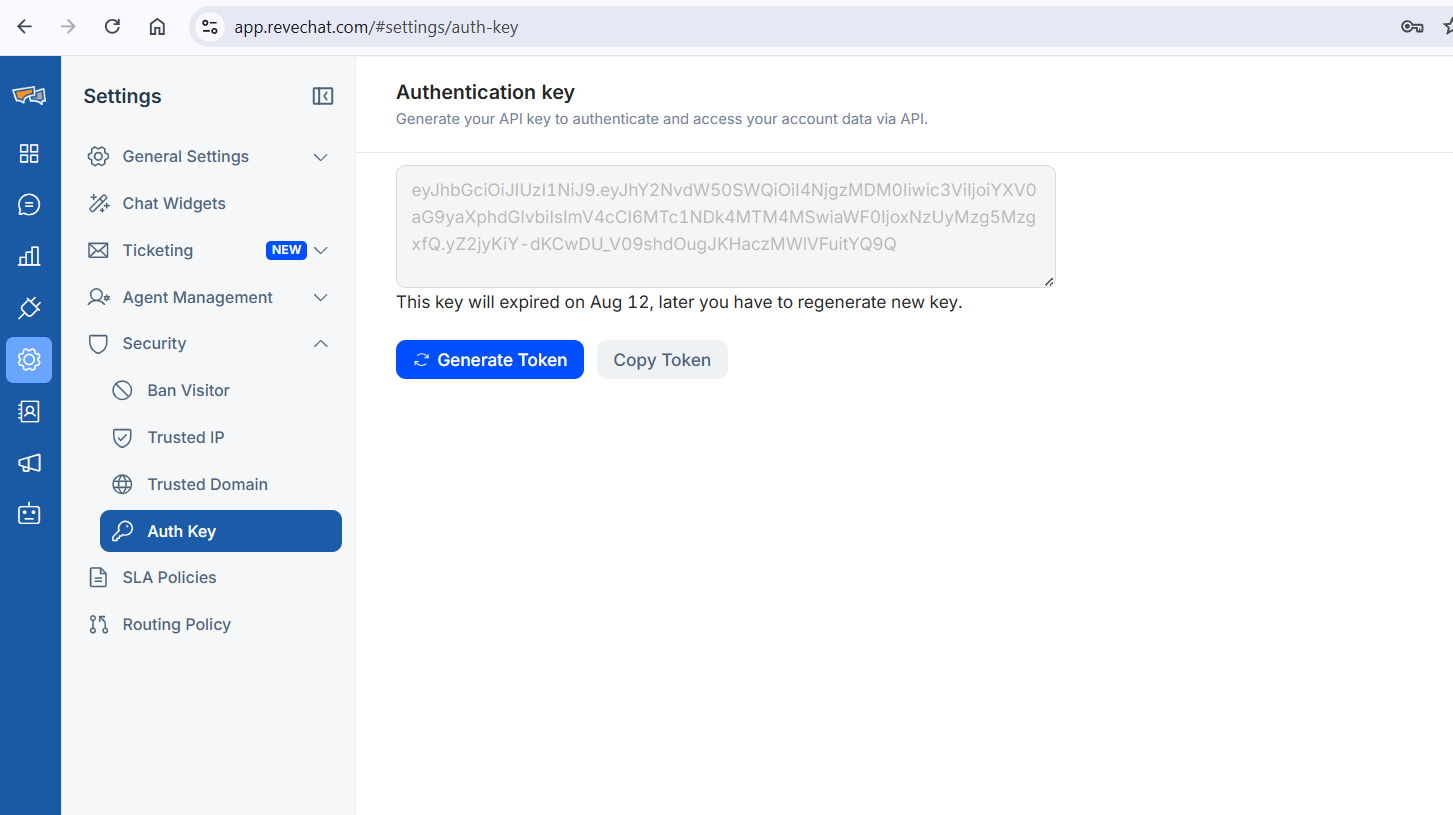Click the Settings sidebar title
The width and height of the screenshot is (1453, 815).
(122, 96)
